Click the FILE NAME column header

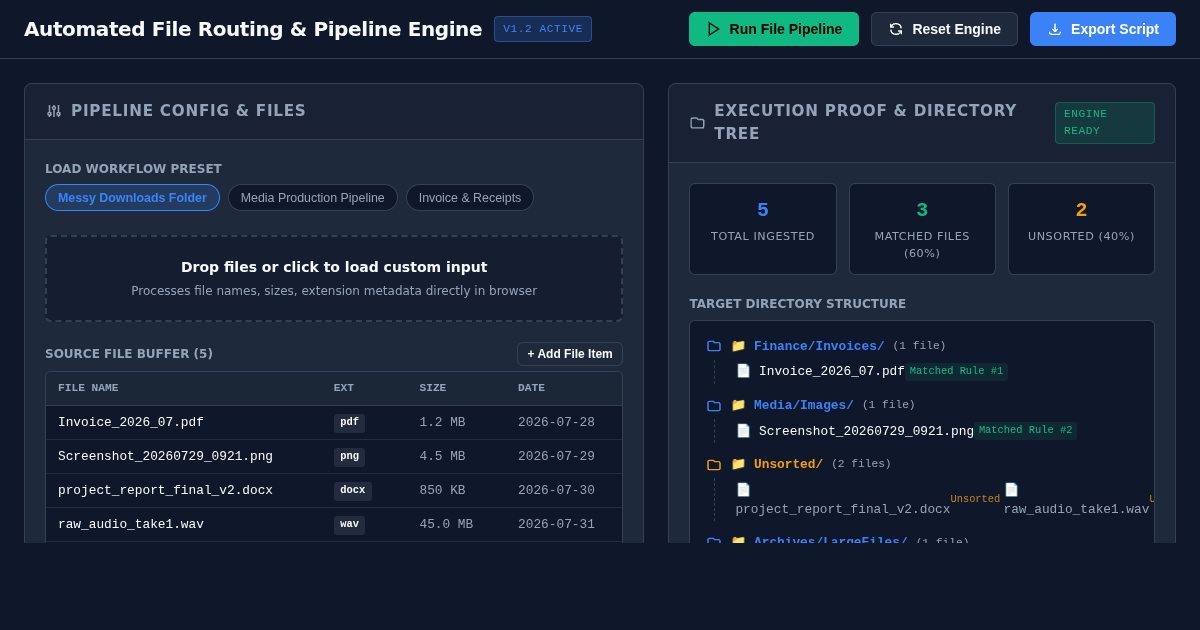[88, 388]
